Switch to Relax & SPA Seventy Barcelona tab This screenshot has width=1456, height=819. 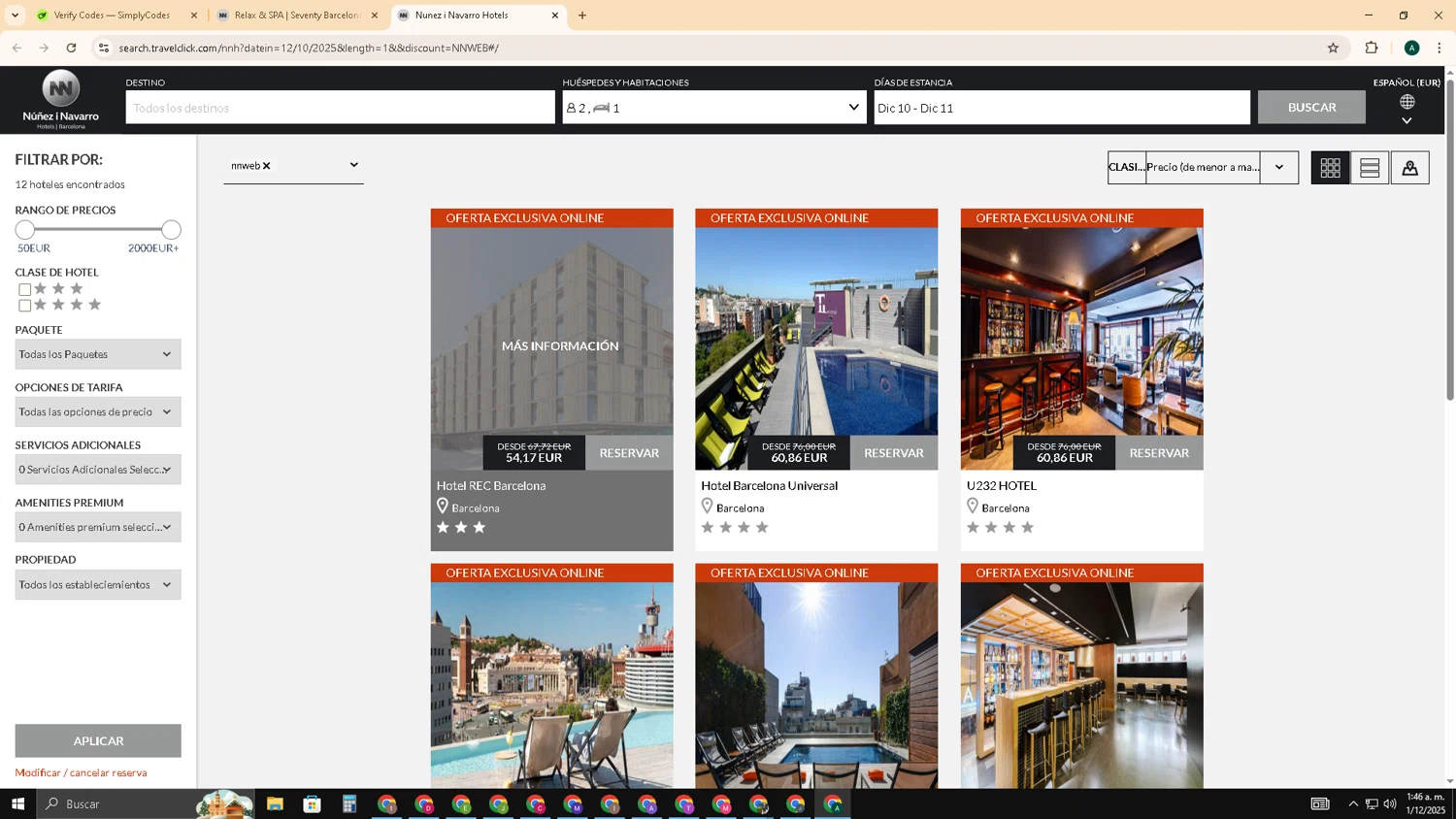coord(296,16)
